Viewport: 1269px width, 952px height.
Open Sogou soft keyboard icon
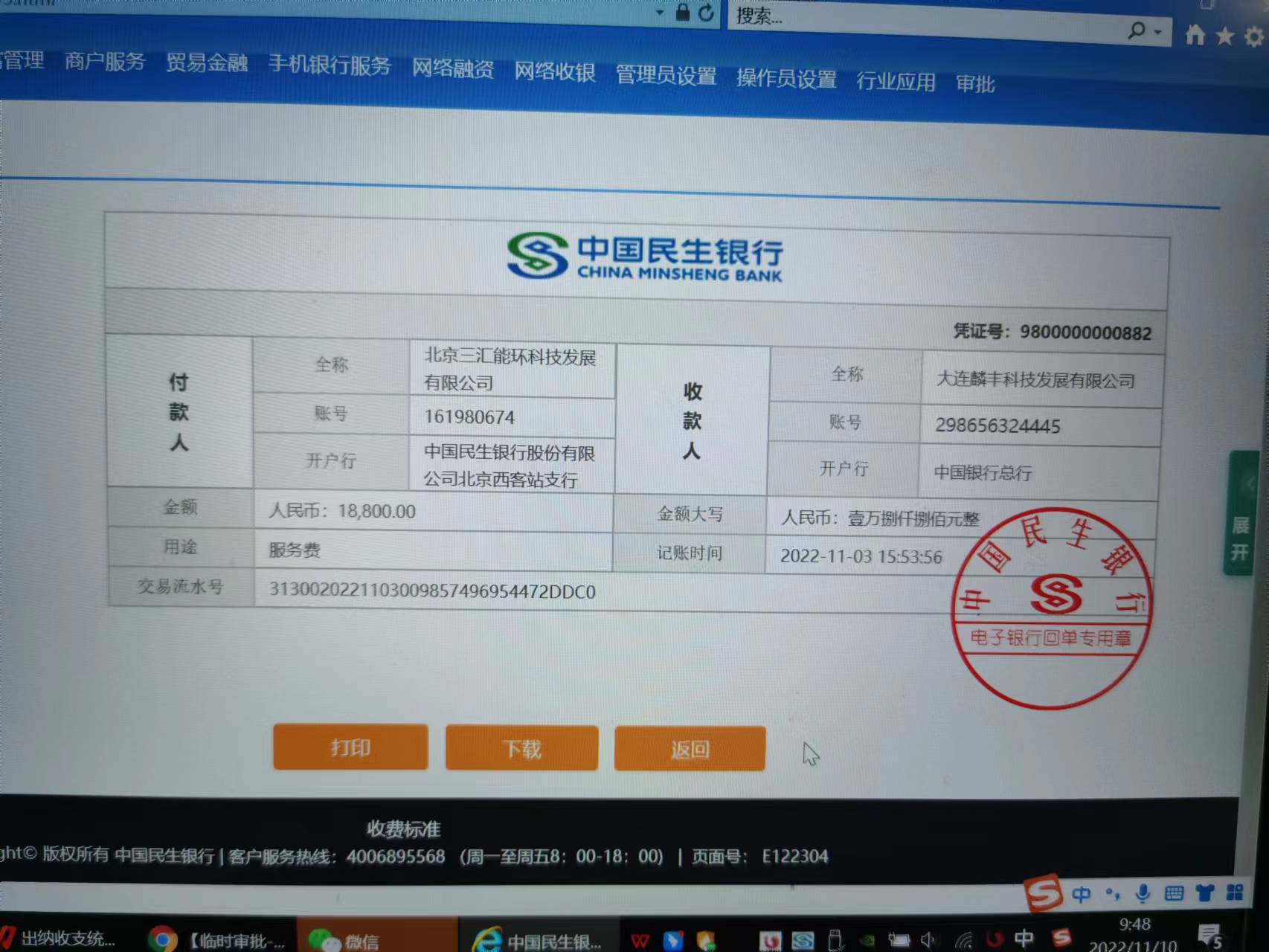[x=1174, y=893]
